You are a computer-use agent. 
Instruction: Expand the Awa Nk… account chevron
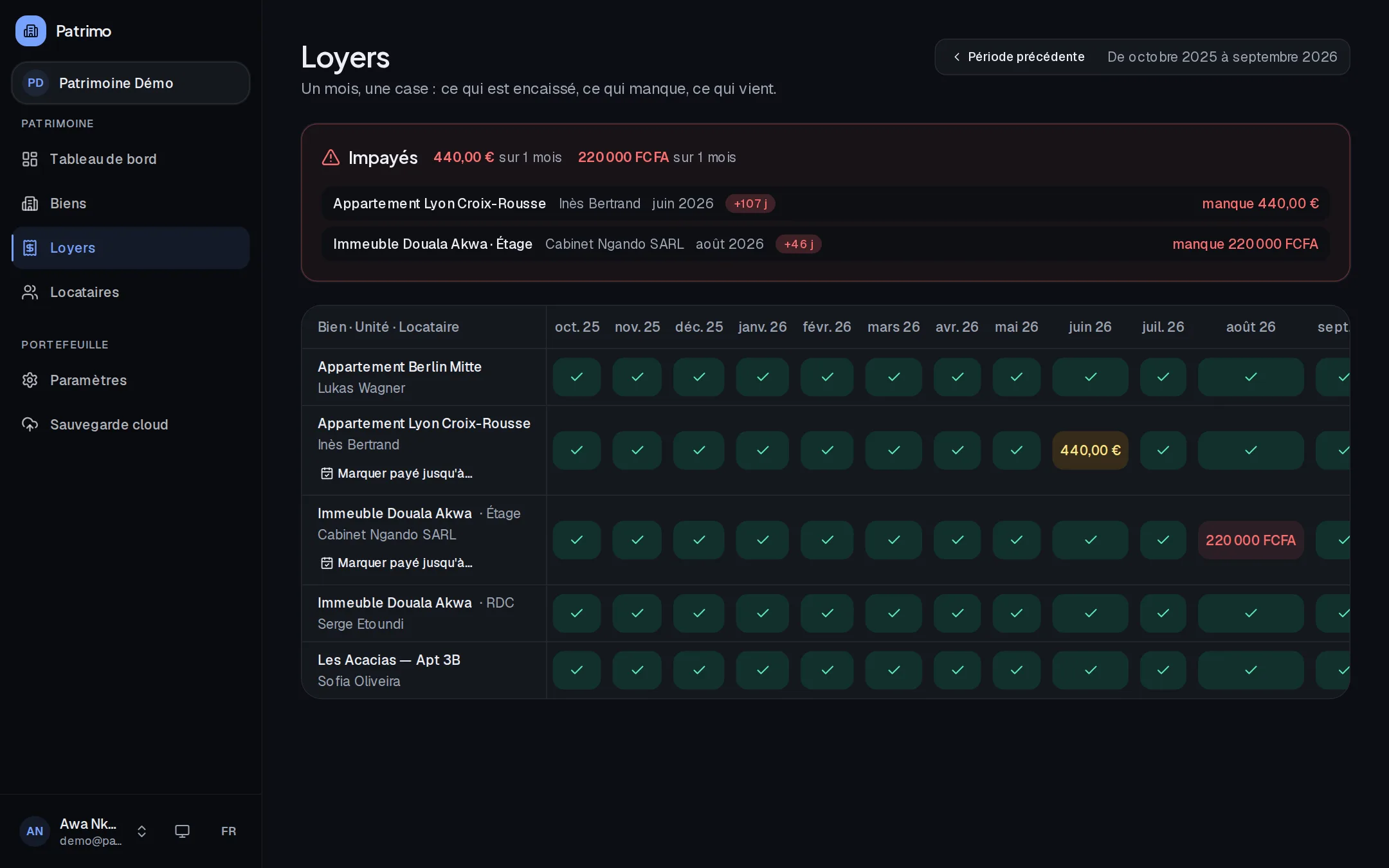(x=141, y=831)
